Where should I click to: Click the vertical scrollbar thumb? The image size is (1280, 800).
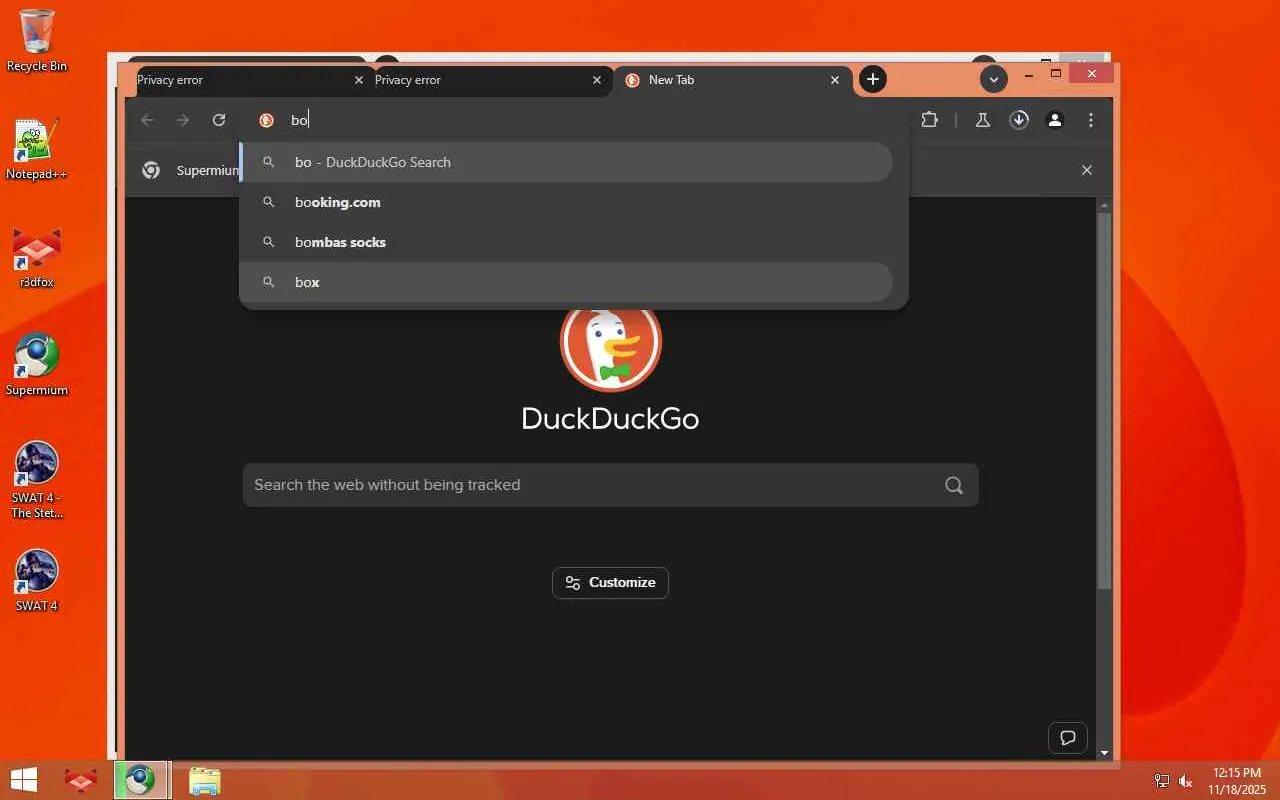(x=1104, y=400)
